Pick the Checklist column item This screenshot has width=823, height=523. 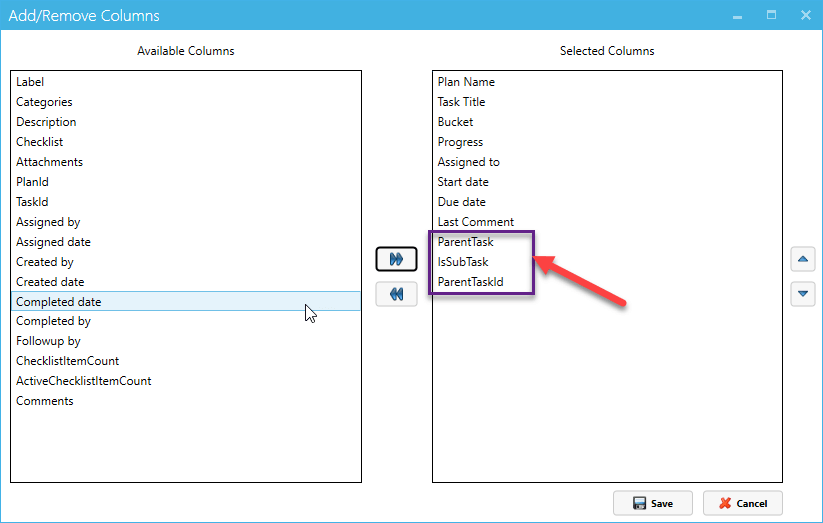coord(186,142)
